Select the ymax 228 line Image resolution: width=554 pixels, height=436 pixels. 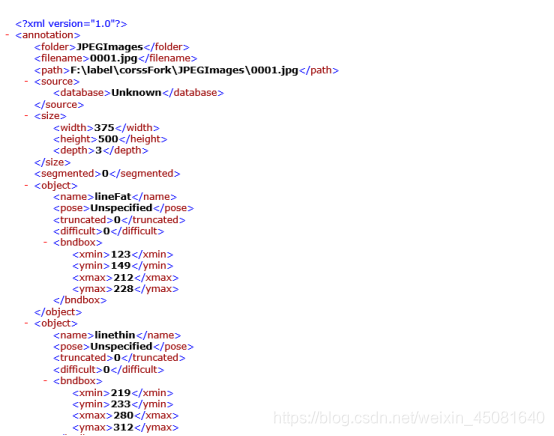125,289
